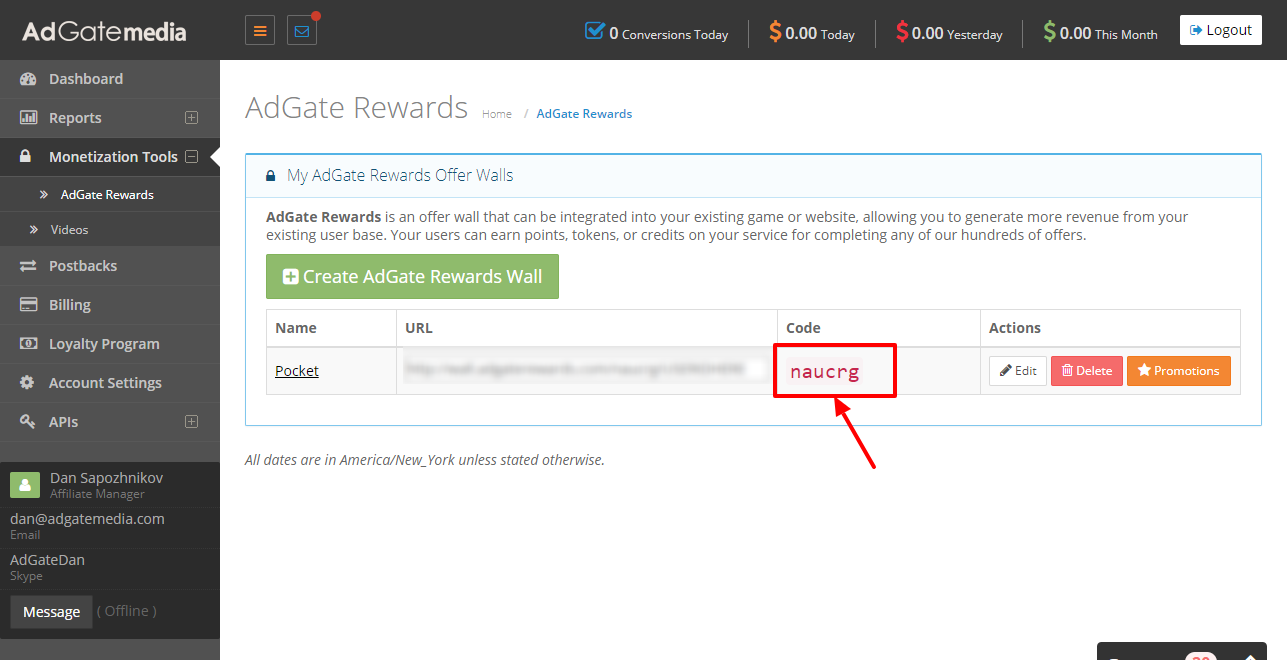This screenshot has height=660, width=1287.
Task: Expand the APIs submenu plus icon
Action: (x=192, y=422)
